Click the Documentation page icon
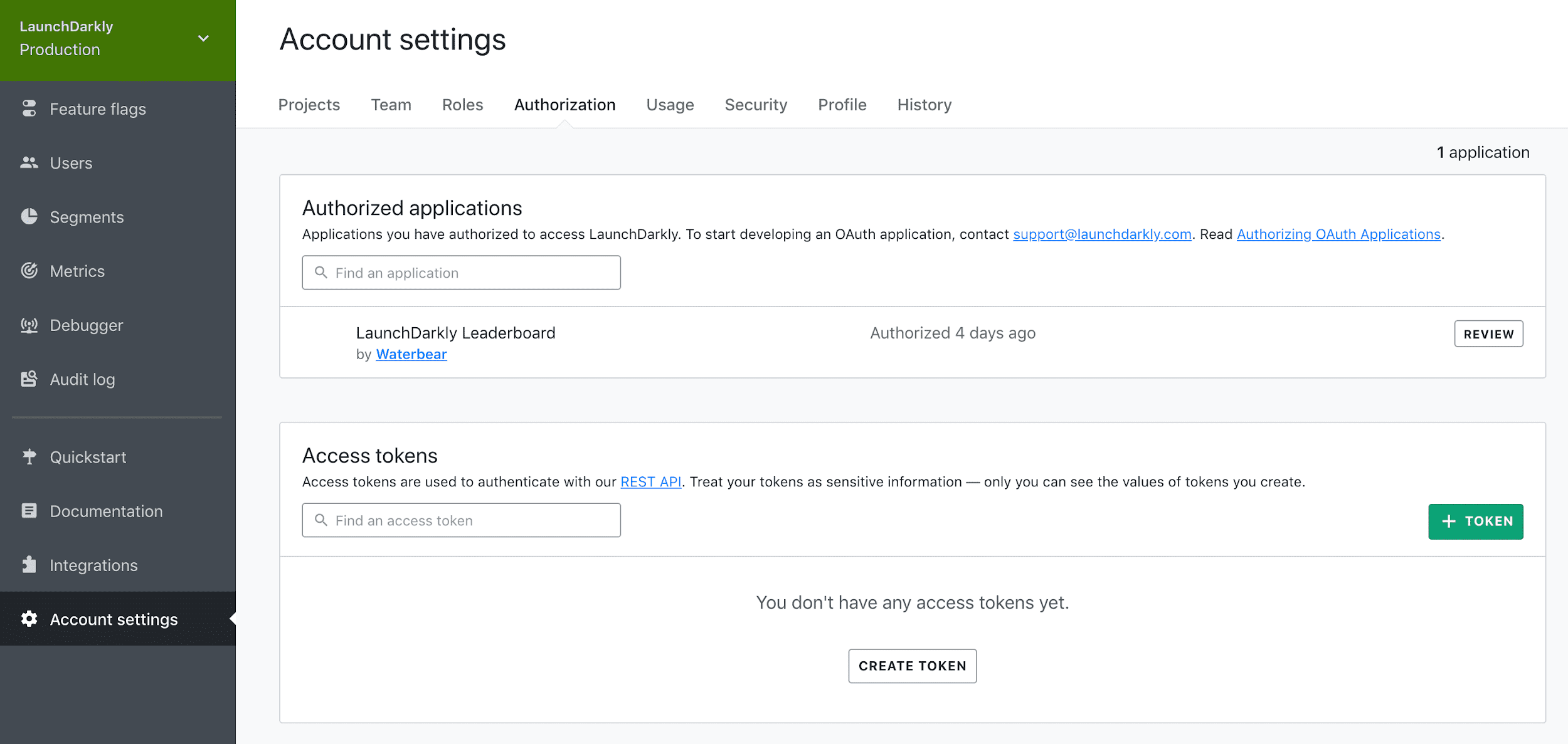This screenshot has height=744, width=1568. point(29,511)
